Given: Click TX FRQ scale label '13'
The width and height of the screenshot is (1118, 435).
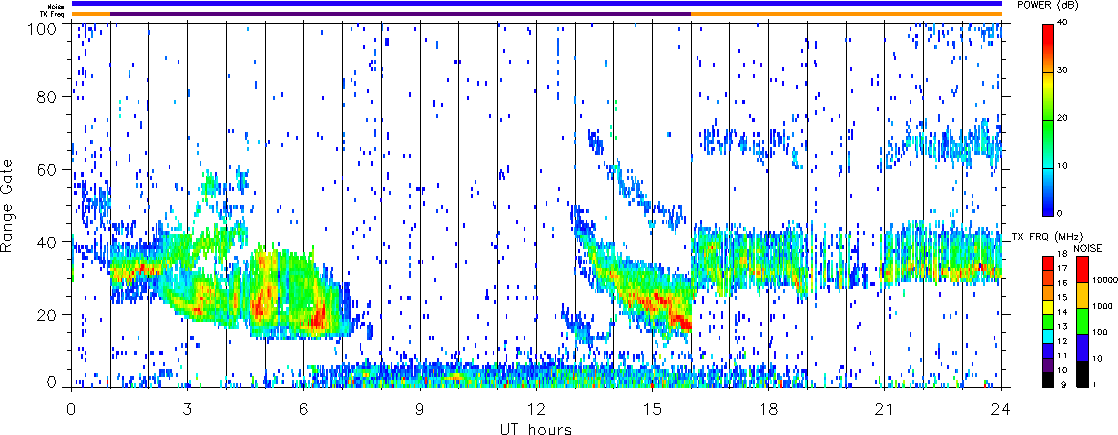Looking at the screenshot, I should (1062, 326).
